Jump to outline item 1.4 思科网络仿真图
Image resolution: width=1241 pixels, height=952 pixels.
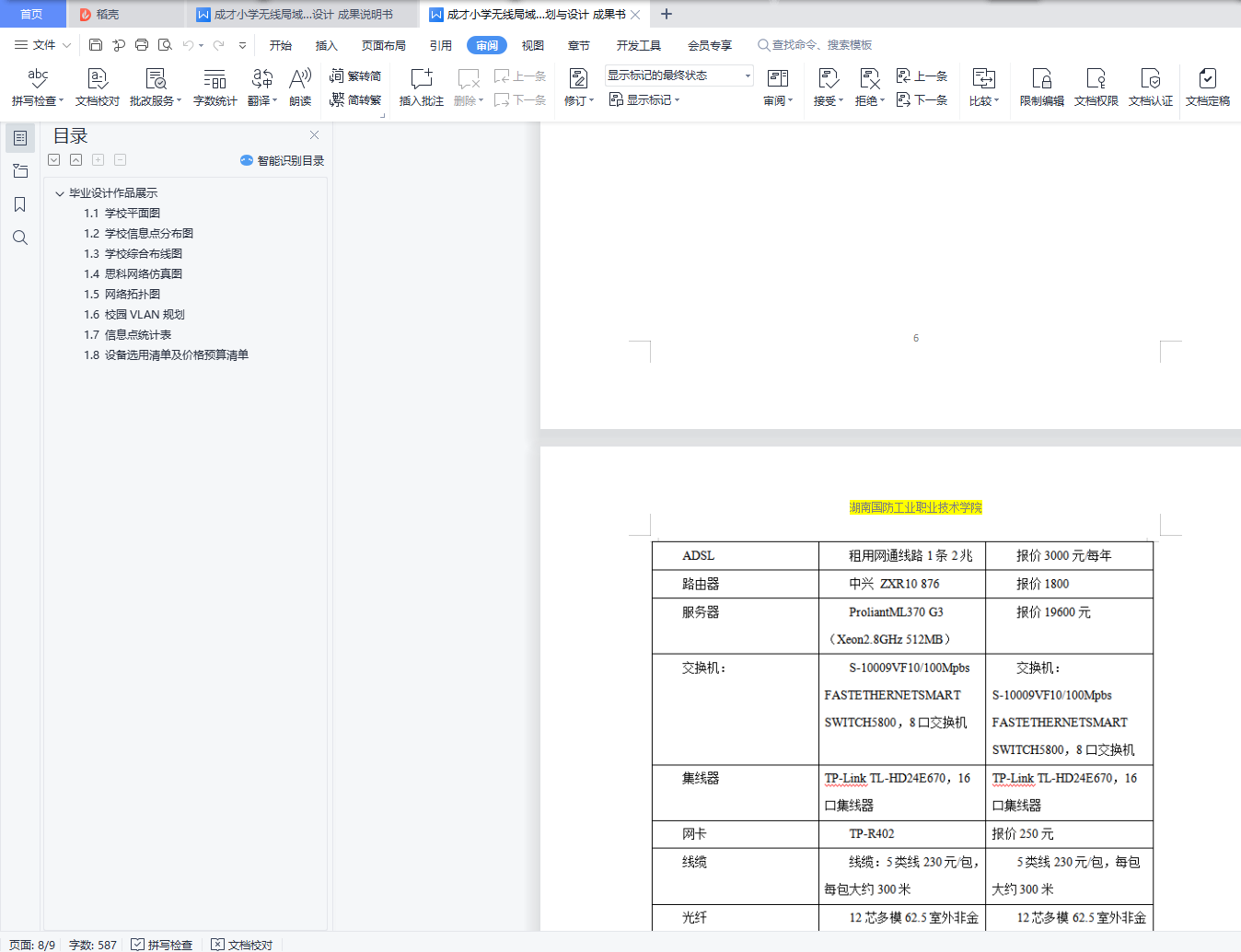[133, 274]
